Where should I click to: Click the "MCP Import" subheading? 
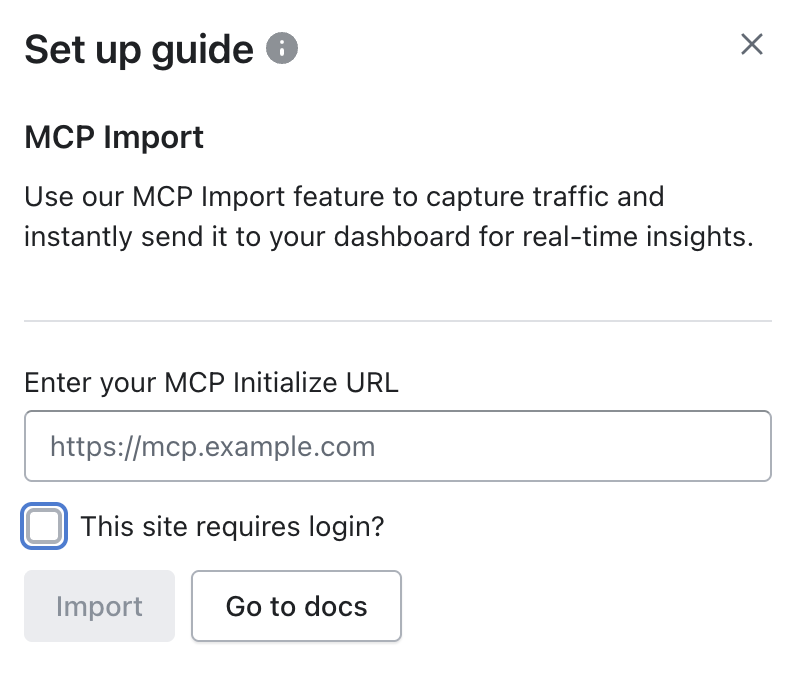pyautogui.click(x=114, y=137)
